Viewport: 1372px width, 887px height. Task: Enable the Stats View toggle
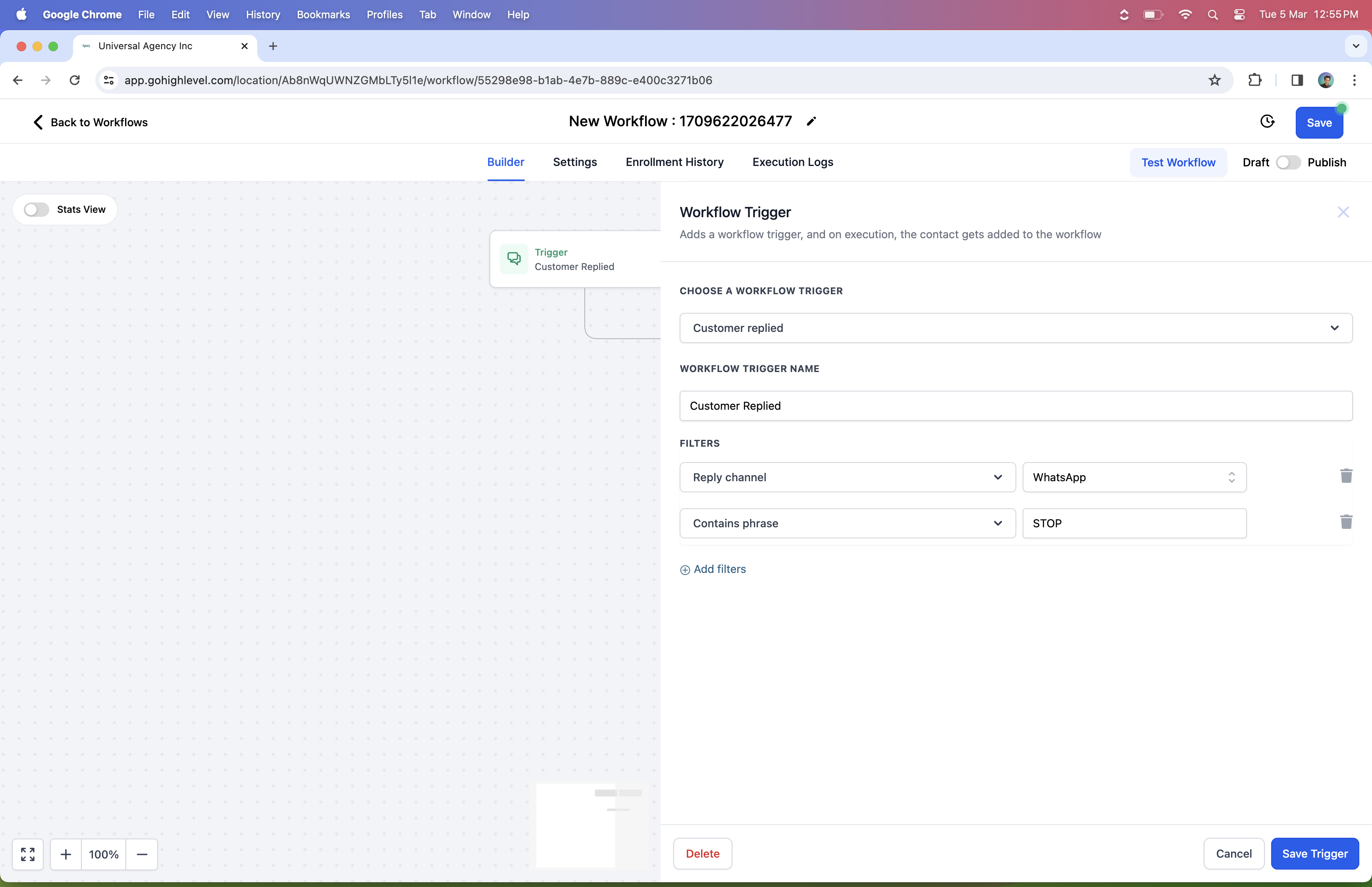(36, 210)
